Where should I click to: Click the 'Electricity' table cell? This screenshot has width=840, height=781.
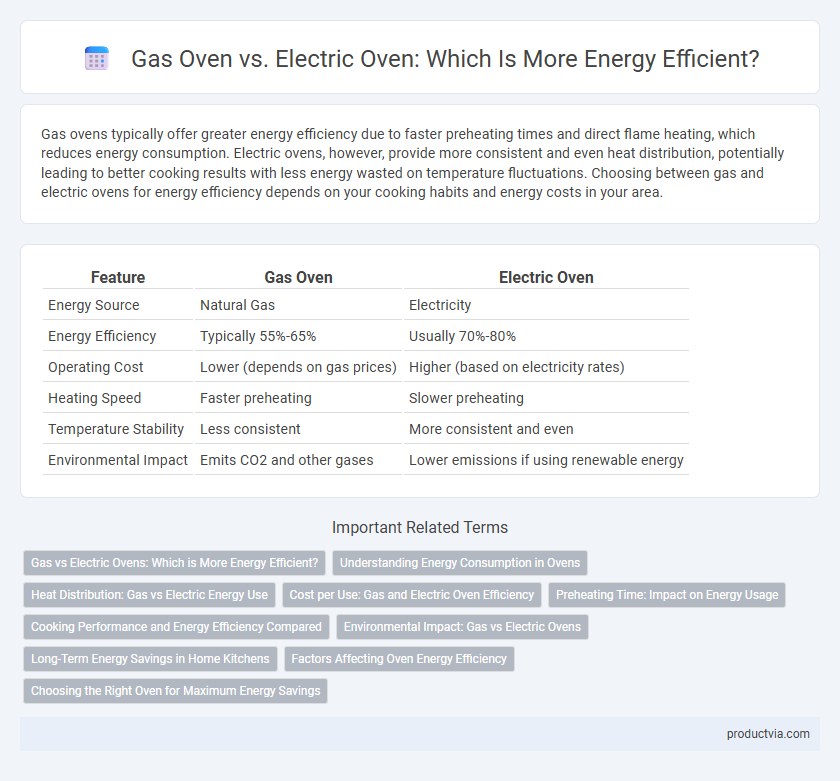(440, 305)
